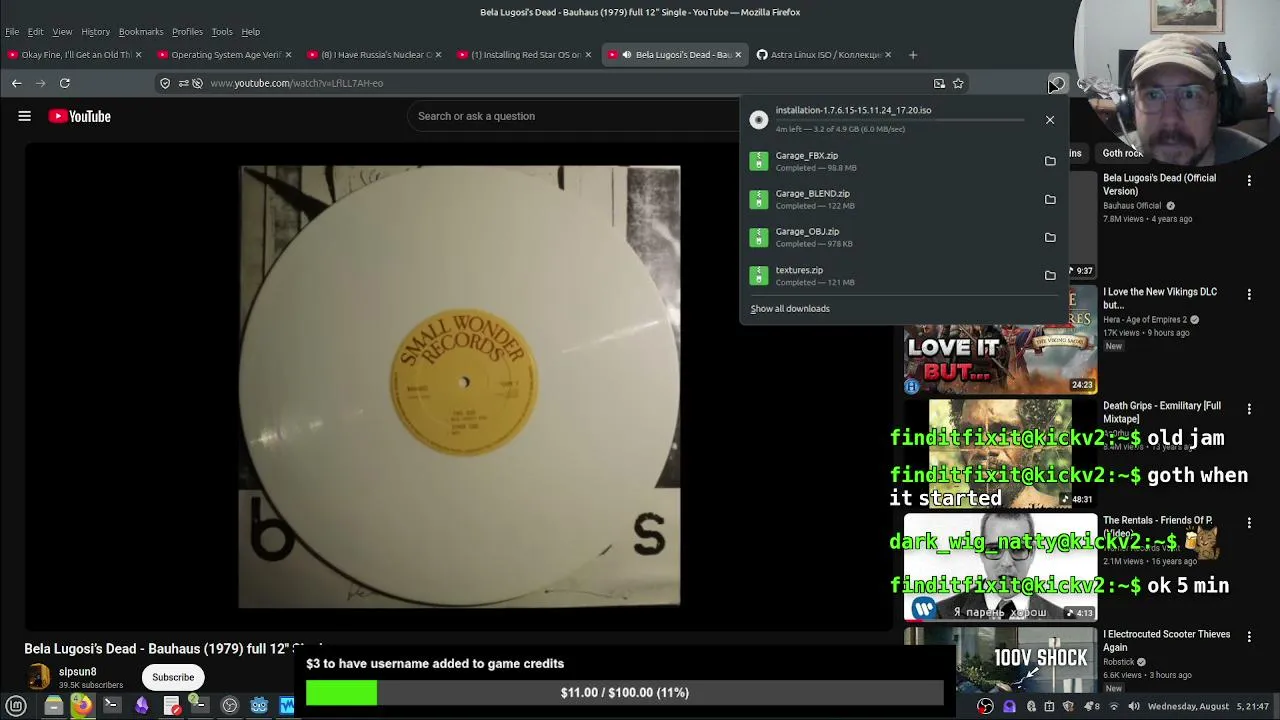Image resolution: width=1280 pixels, height=720 pixels.
Task: Cancel the installation ISO download
Action: point(1050,120)
